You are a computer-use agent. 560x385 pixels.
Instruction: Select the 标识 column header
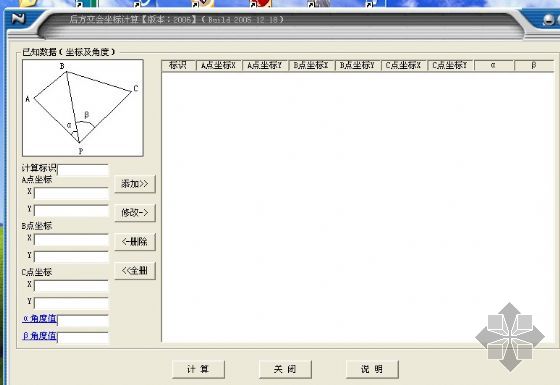click(x=179, y=65)
